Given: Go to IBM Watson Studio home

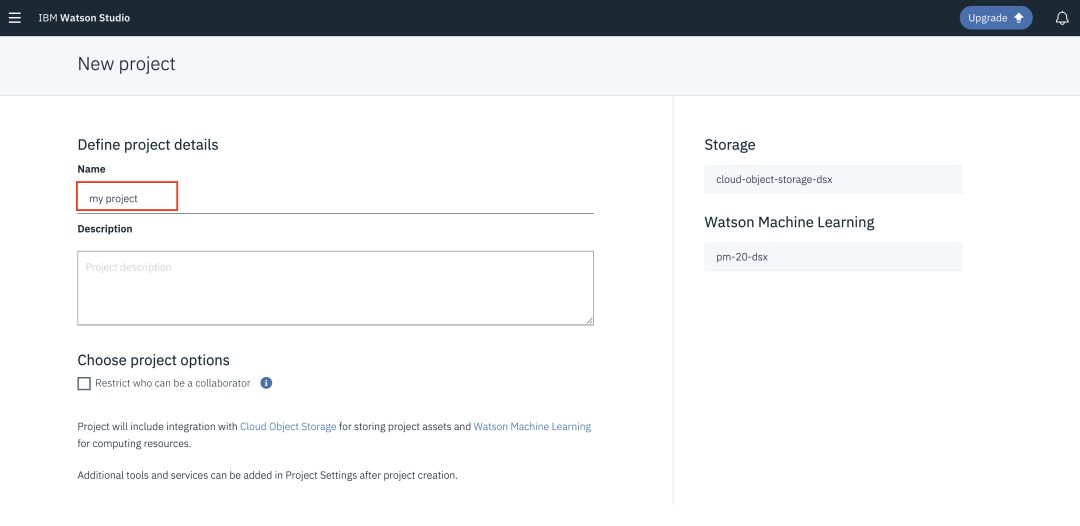Looking at the screenshot, I should coord(84,18).
